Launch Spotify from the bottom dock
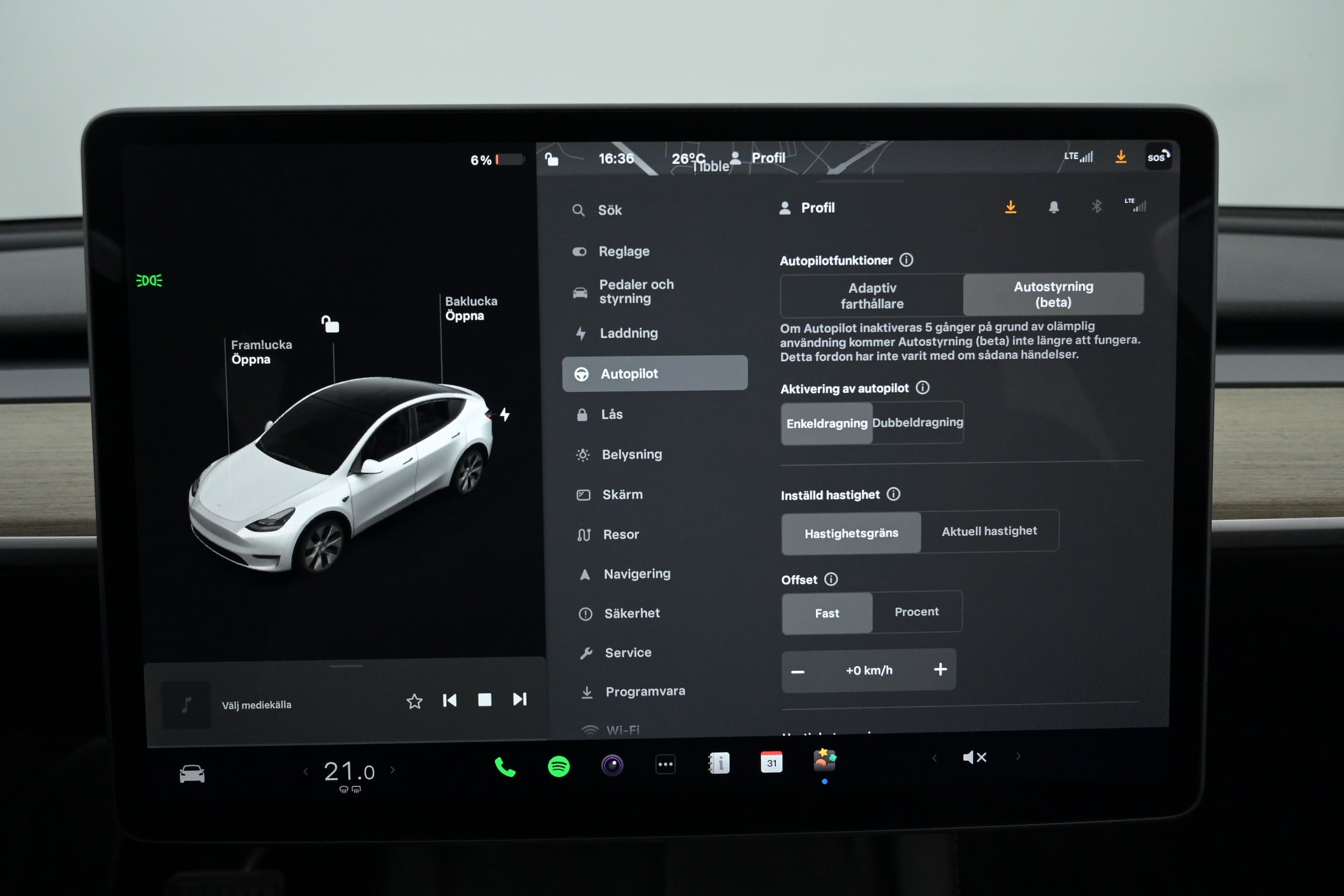This screenshot has width=1344, height=896. [x=558, y=766]
